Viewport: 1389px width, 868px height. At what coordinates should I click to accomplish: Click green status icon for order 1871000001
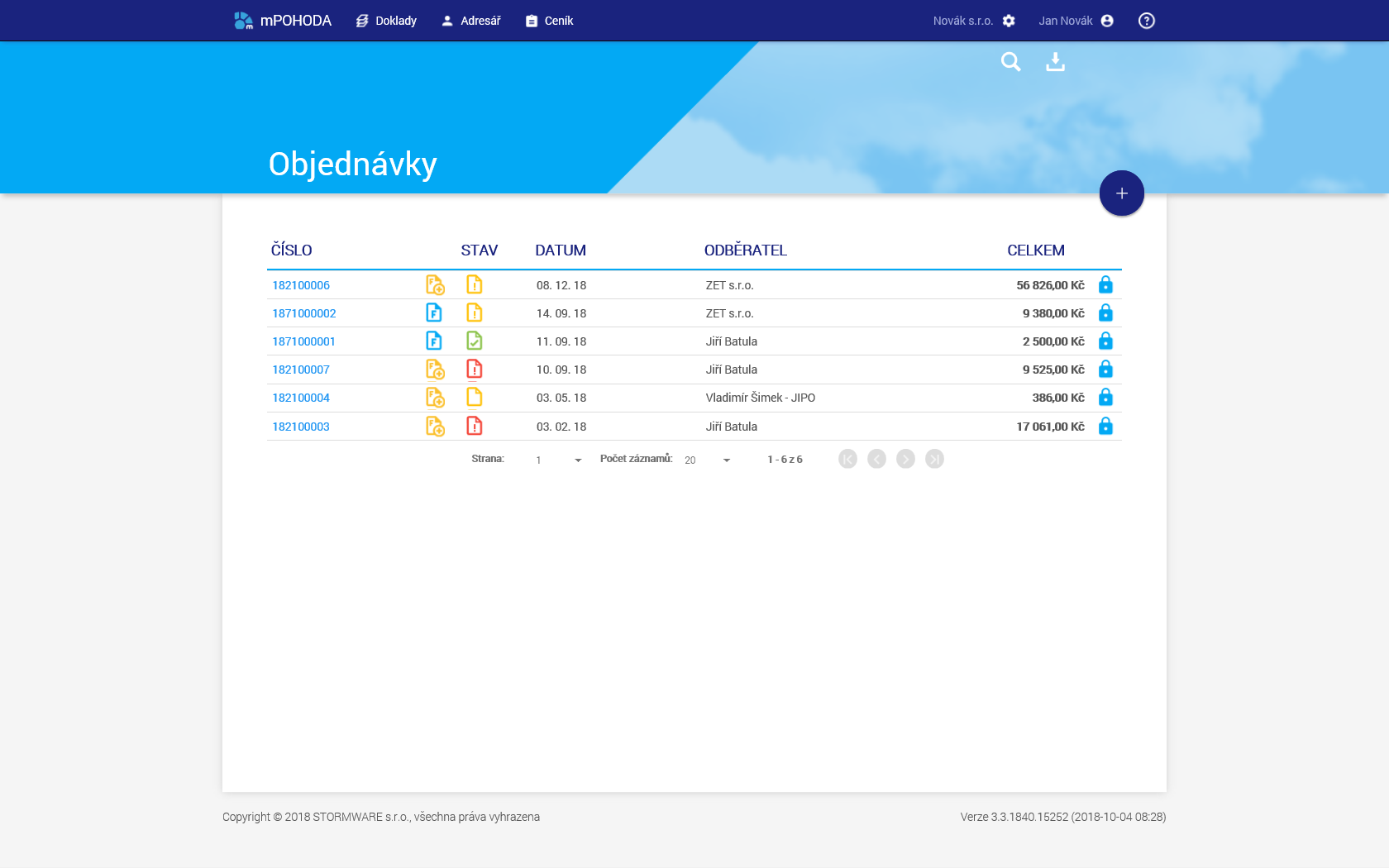pyautogui.click(x=474, y=341)
